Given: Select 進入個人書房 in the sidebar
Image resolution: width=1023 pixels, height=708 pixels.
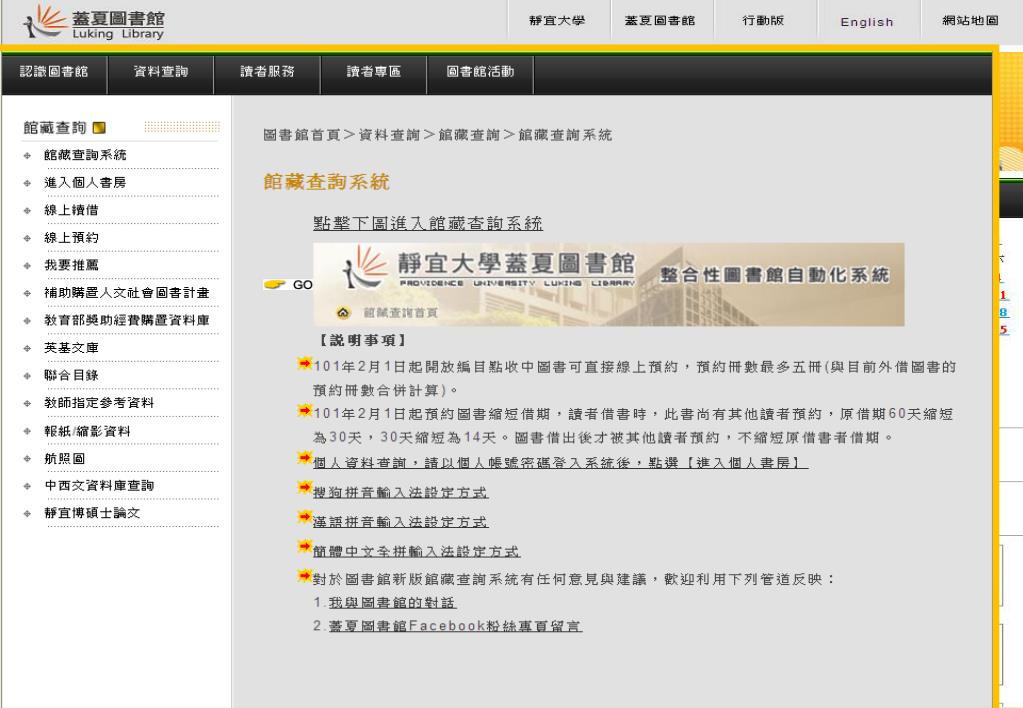Looking at the screenshot, I should pos(85,183).
